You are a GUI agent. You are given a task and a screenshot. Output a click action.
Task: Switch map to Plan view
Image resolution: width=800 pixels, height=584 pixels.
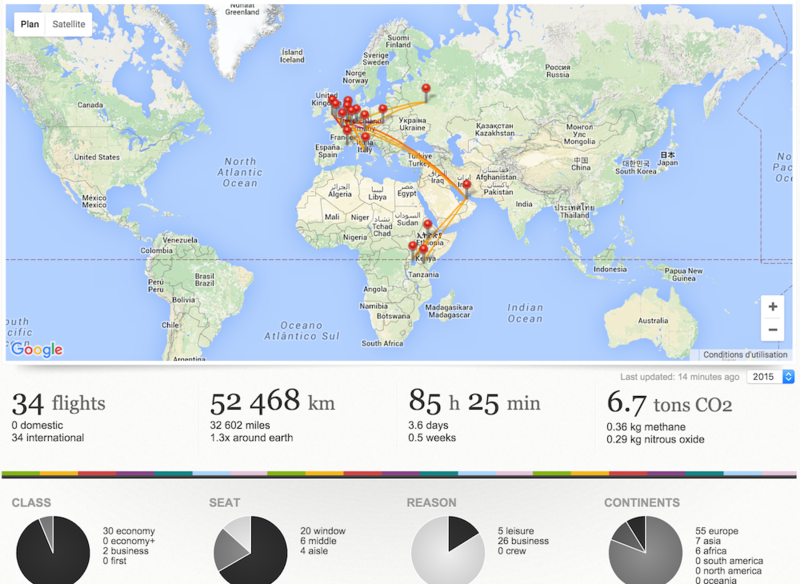pyautogui.click(x=30, y=24)
